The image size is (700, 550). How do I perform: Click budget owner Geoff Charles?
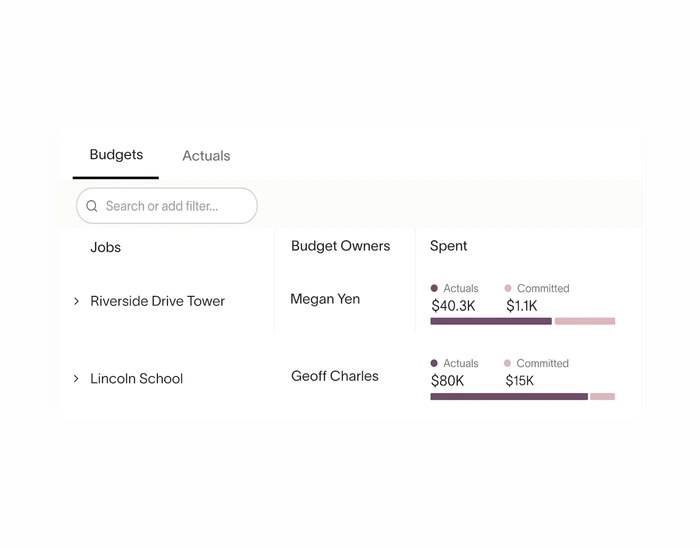point(335,376)
